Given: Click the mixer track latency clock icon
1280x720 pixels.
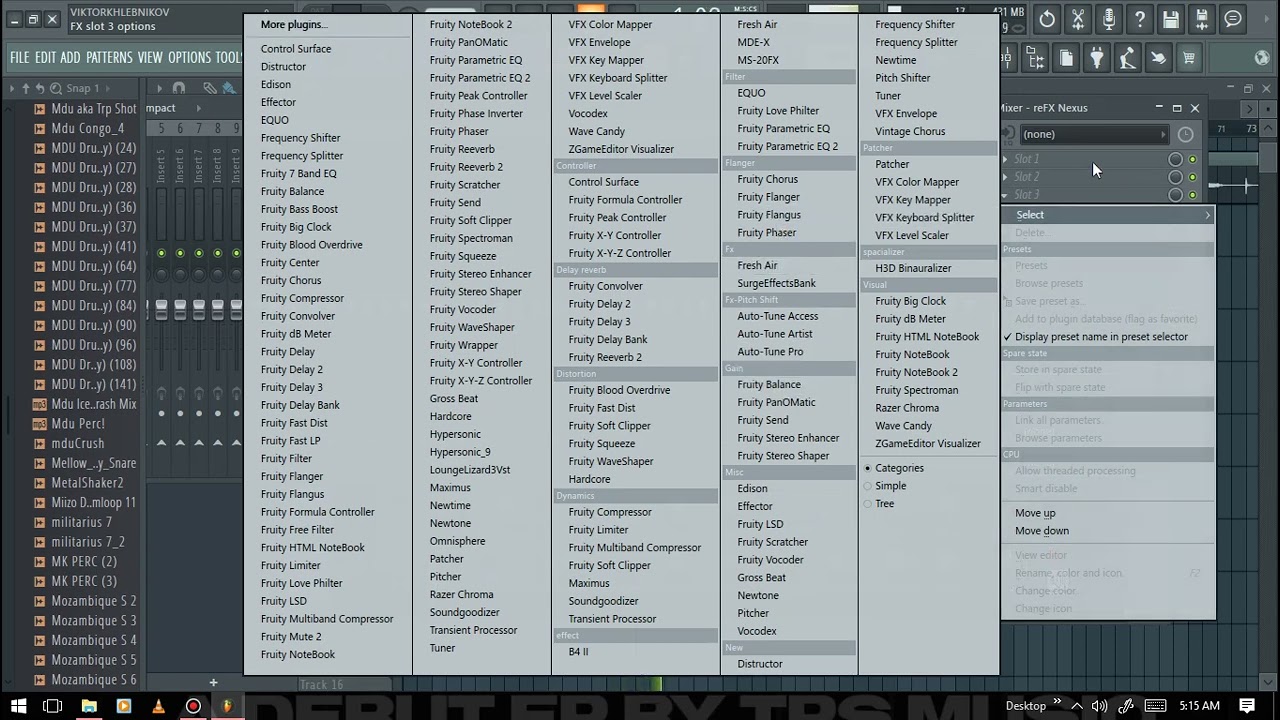Looking at the screenshot, I should tap(1185, 134).
